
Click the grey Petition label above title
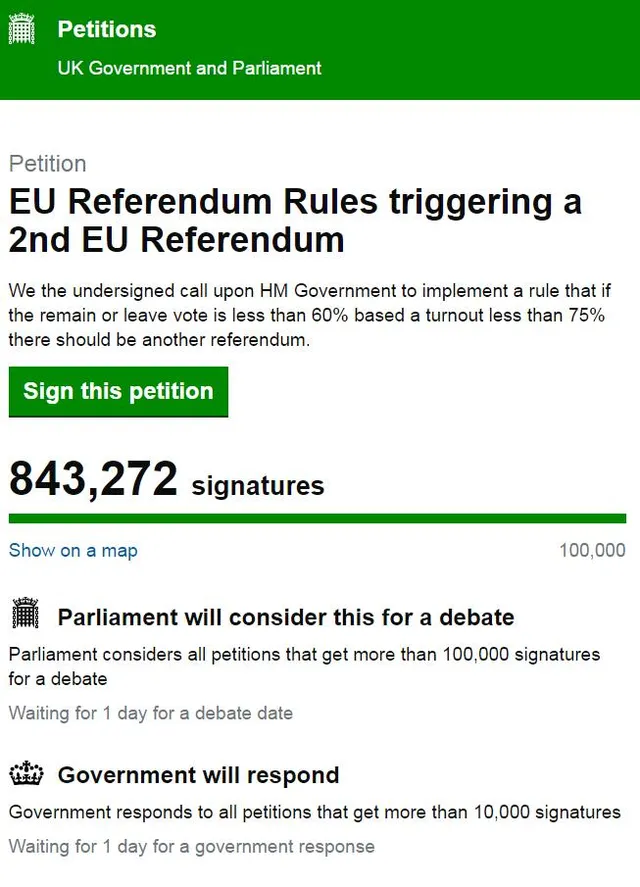(x=47, y=164)
